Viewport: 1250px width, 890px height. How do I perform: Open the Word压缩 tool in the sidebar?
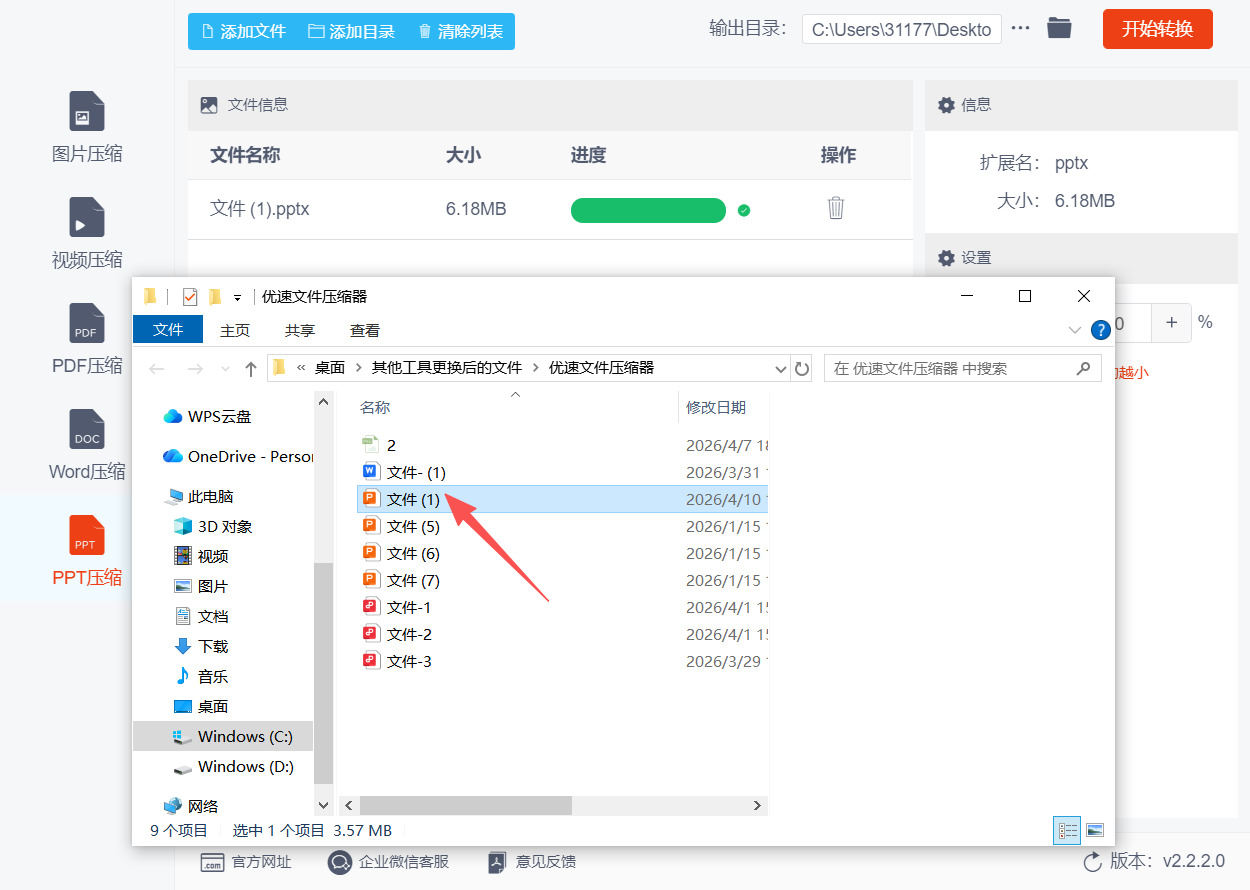pyautogui.click(x=87, y=445)
